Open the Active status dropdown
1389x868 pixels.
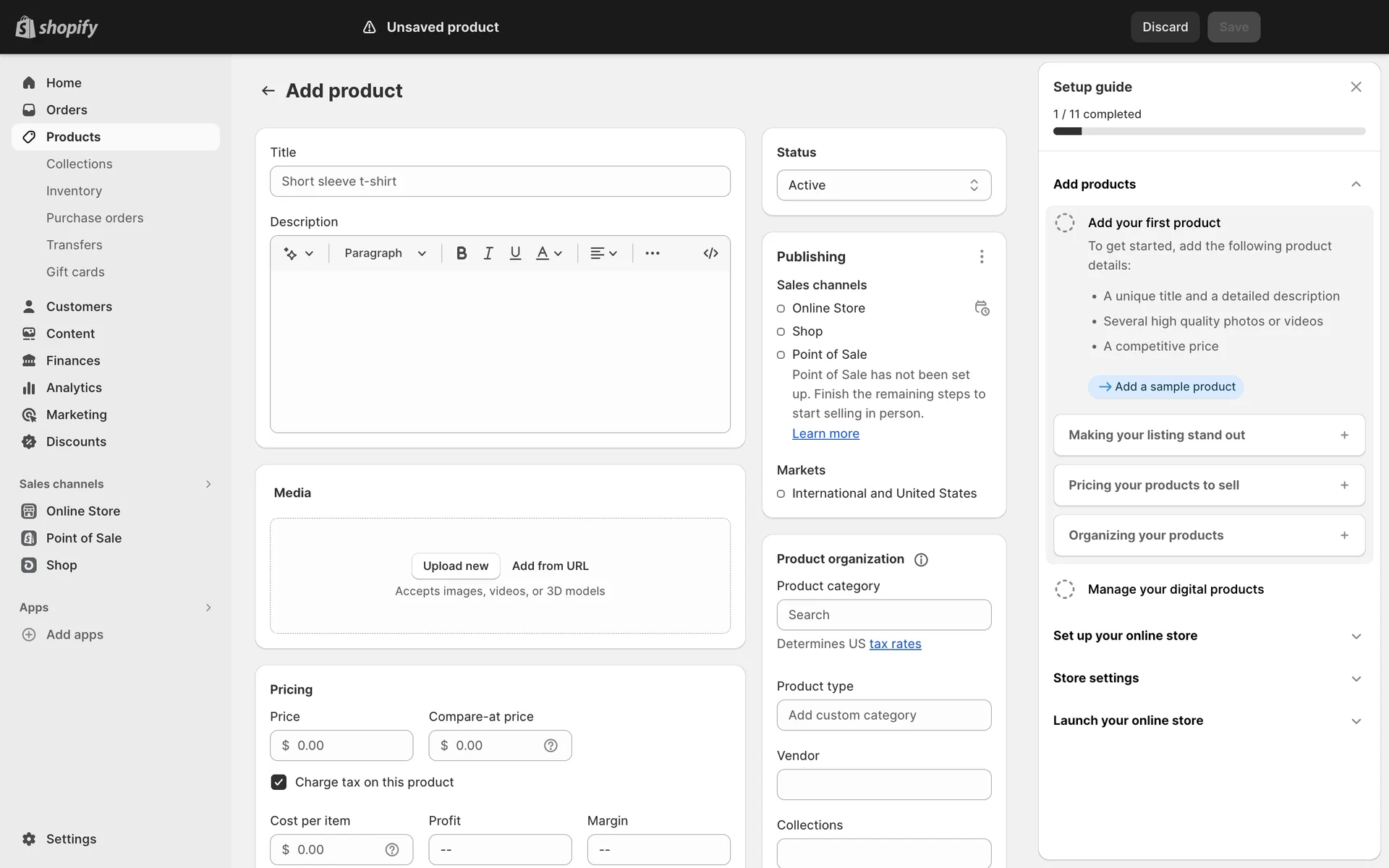point(883,185)
